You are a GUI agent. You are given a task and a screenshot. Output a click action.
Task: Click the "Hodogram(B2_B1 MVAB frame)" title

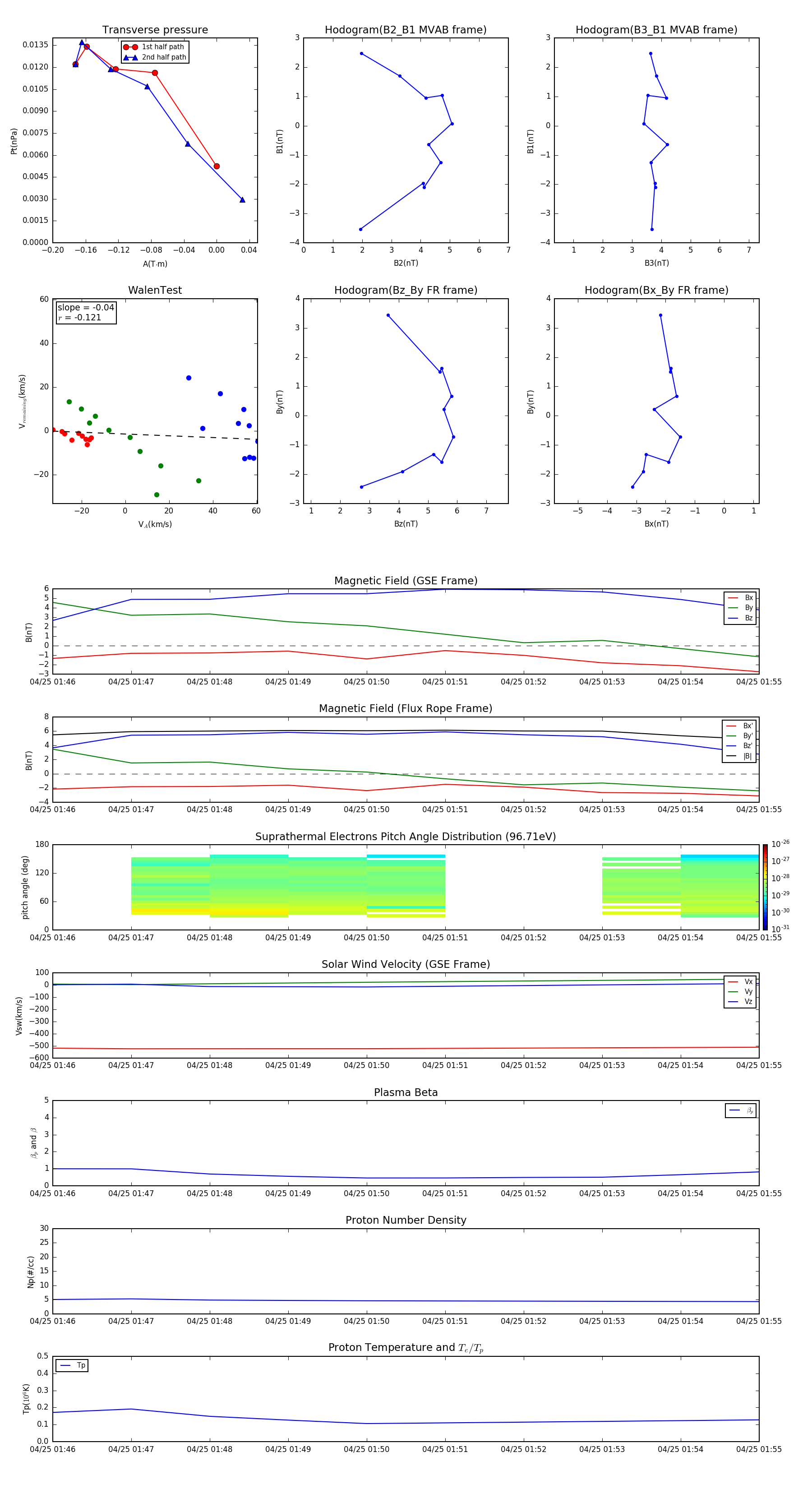point(406,29)
